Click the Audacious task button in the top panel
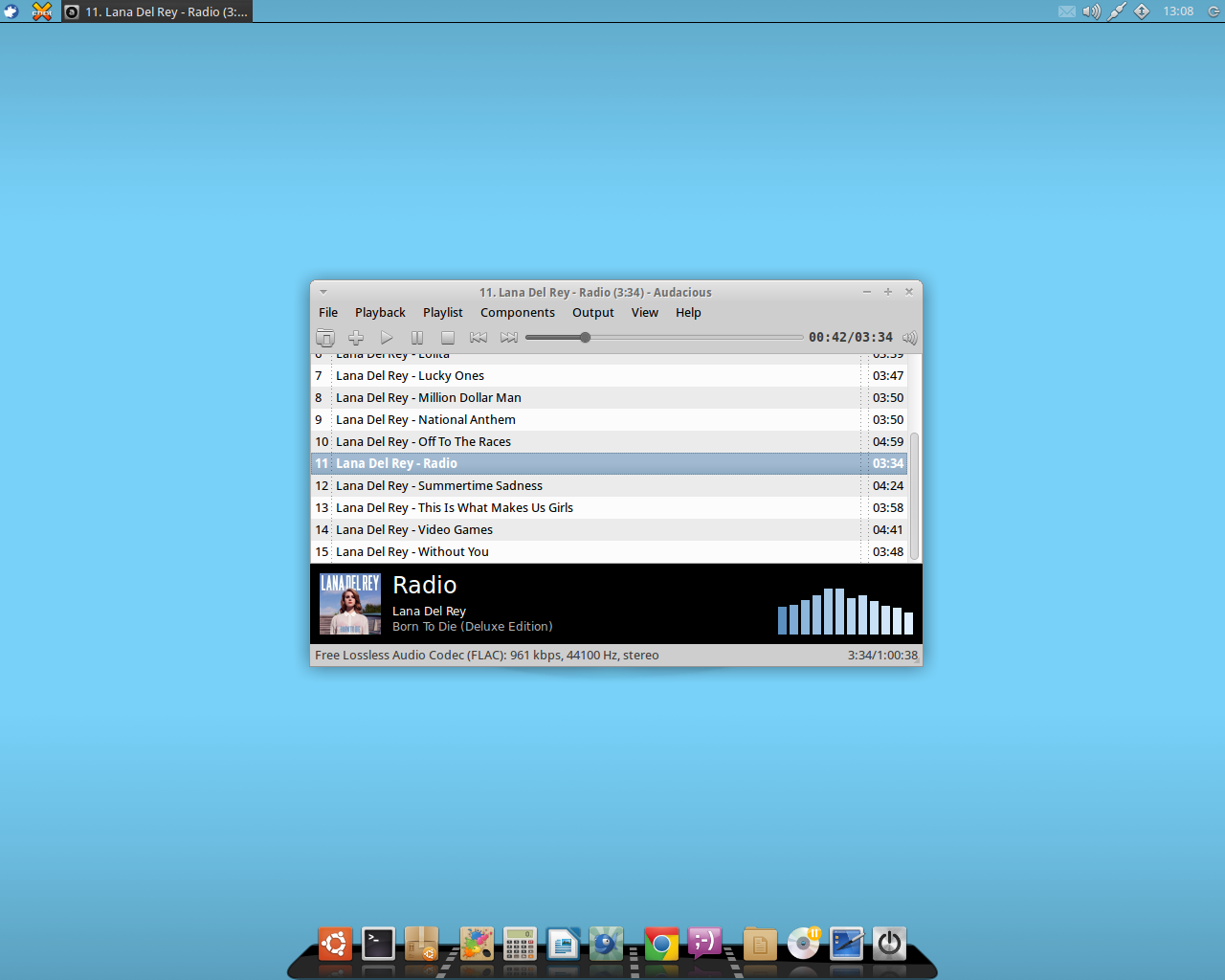This screenshot has width=1225, height=980. click(x=157, y=11)
